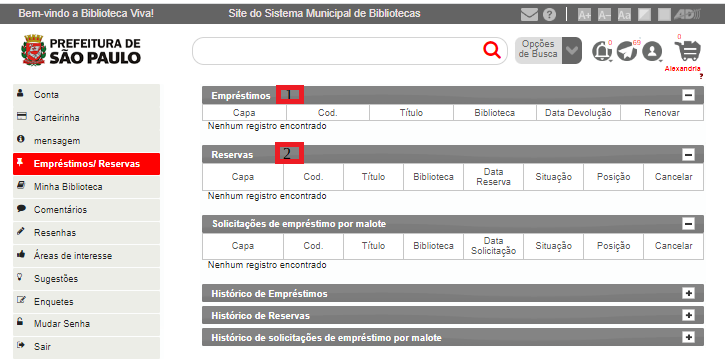725x364 pixels.
Task: Collapse the Empréstimos section
Action: point(688,95)
